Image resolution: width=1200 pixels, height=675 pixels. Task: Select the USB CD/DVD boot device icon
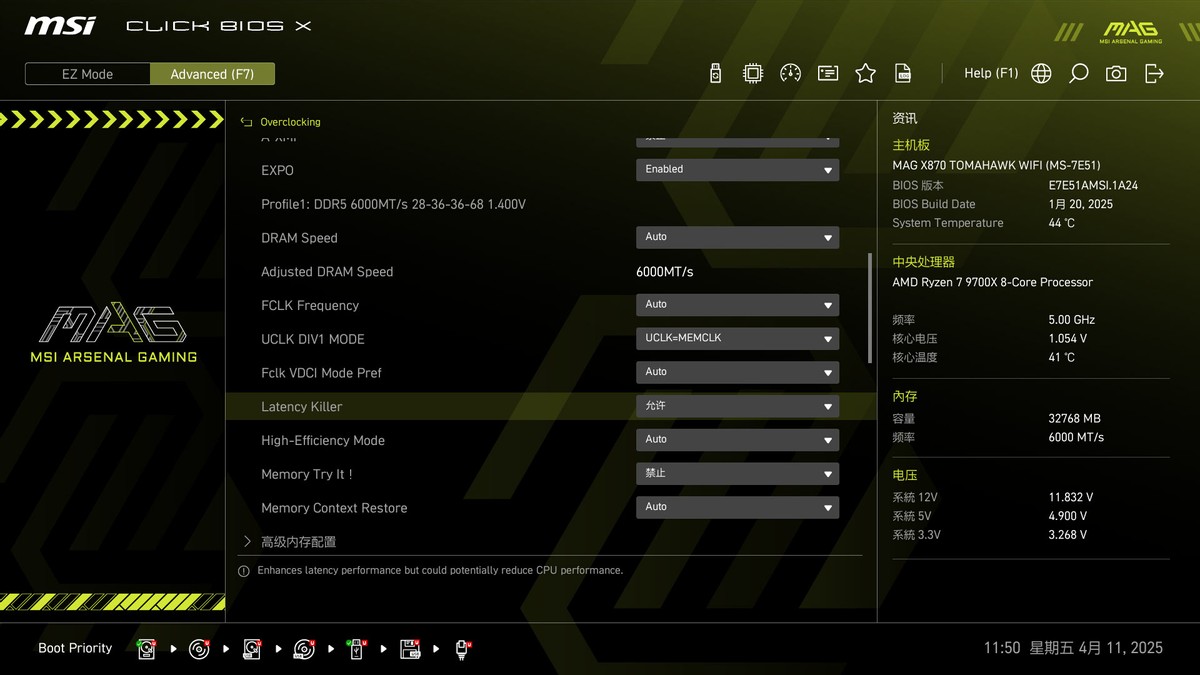pyautogui.click(x=304, y=649)
